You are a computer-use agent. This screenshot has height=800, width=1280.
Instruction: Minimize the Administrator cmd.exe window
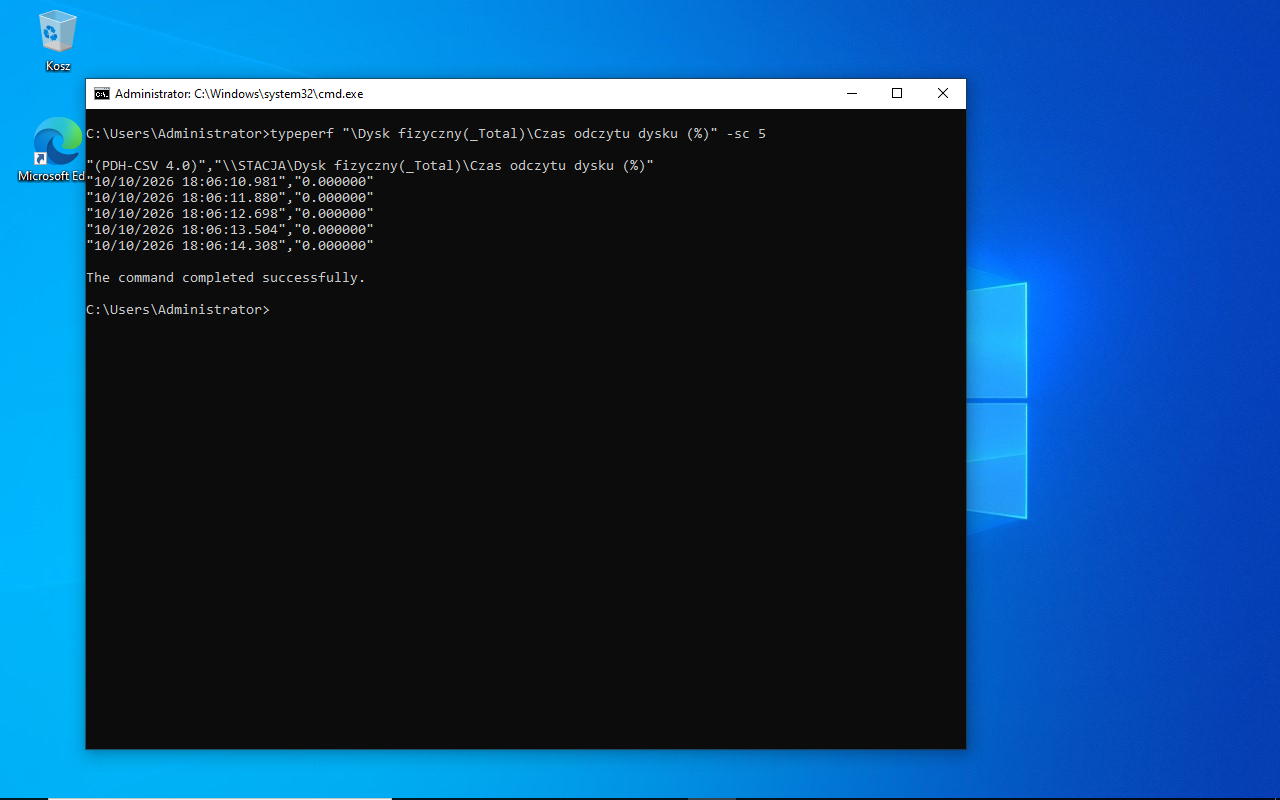click(852, 94)
